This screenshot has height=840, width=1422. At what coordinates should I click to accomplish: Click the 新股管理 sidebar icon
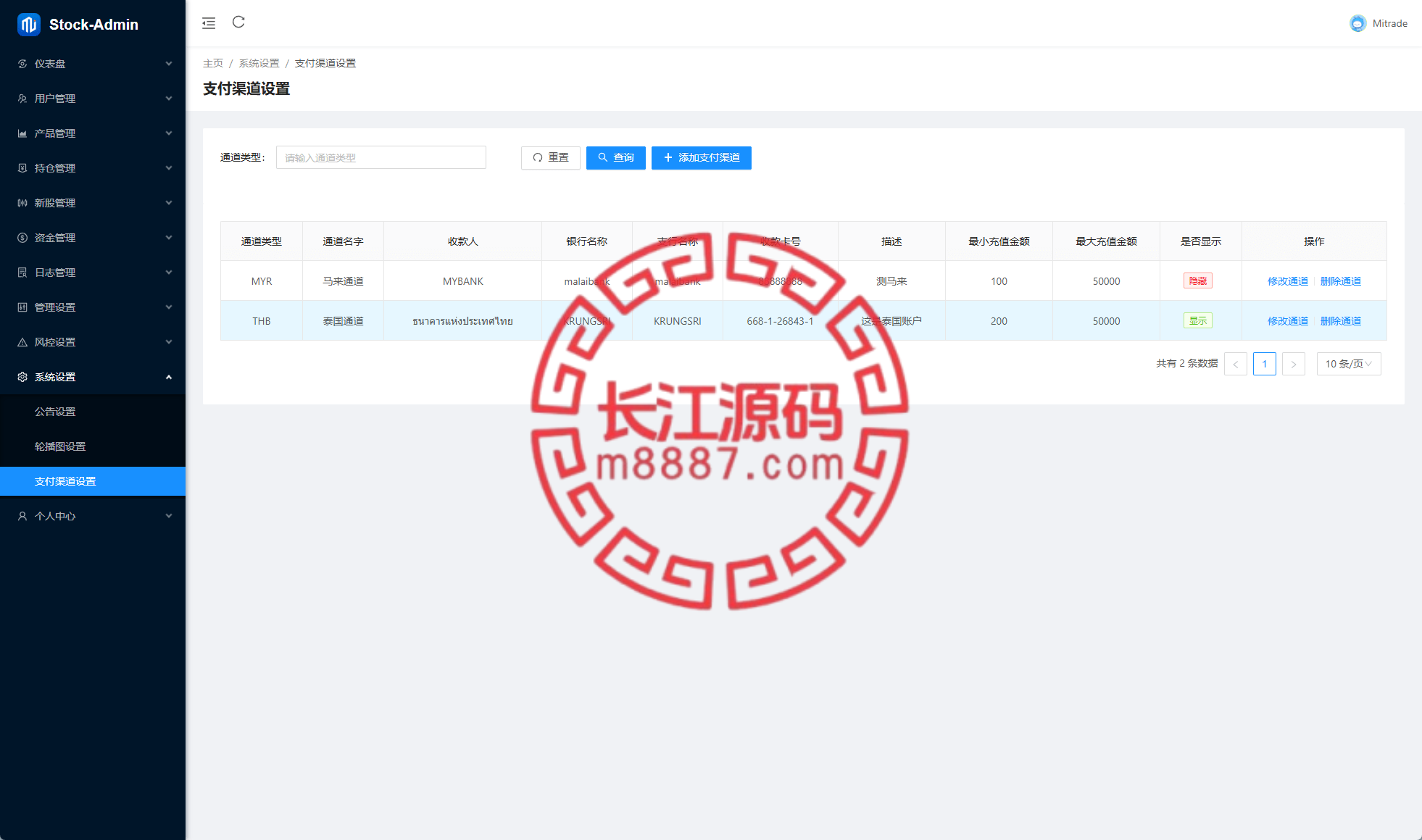22,203
